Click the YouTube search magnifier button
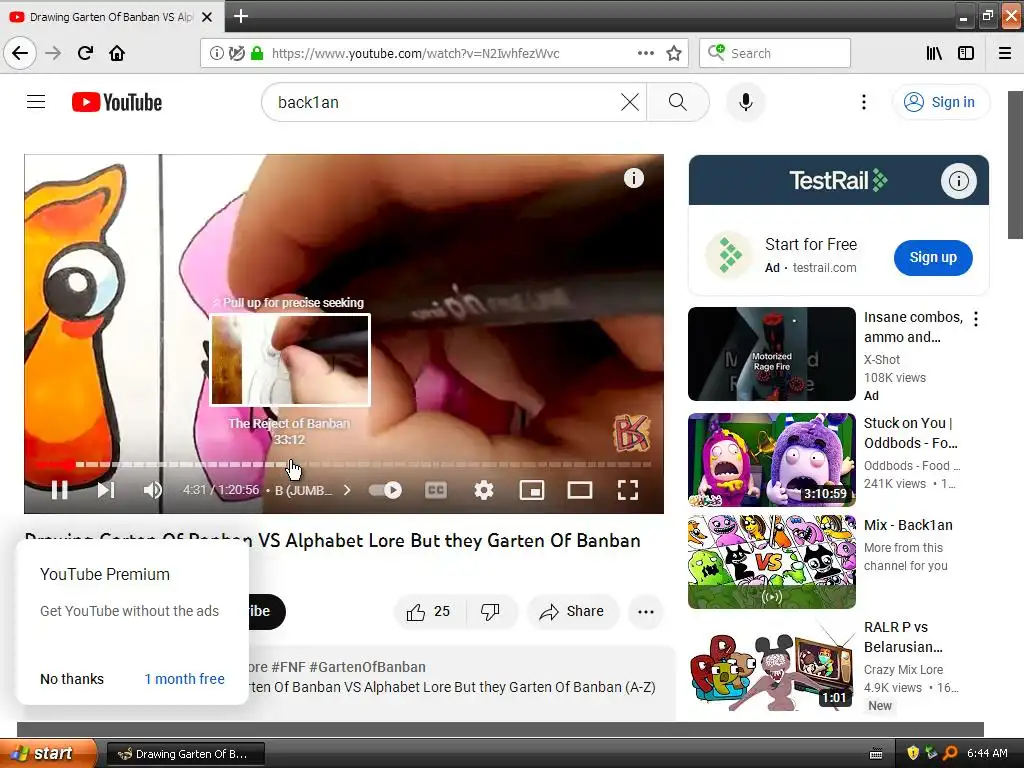 [678, 102]
